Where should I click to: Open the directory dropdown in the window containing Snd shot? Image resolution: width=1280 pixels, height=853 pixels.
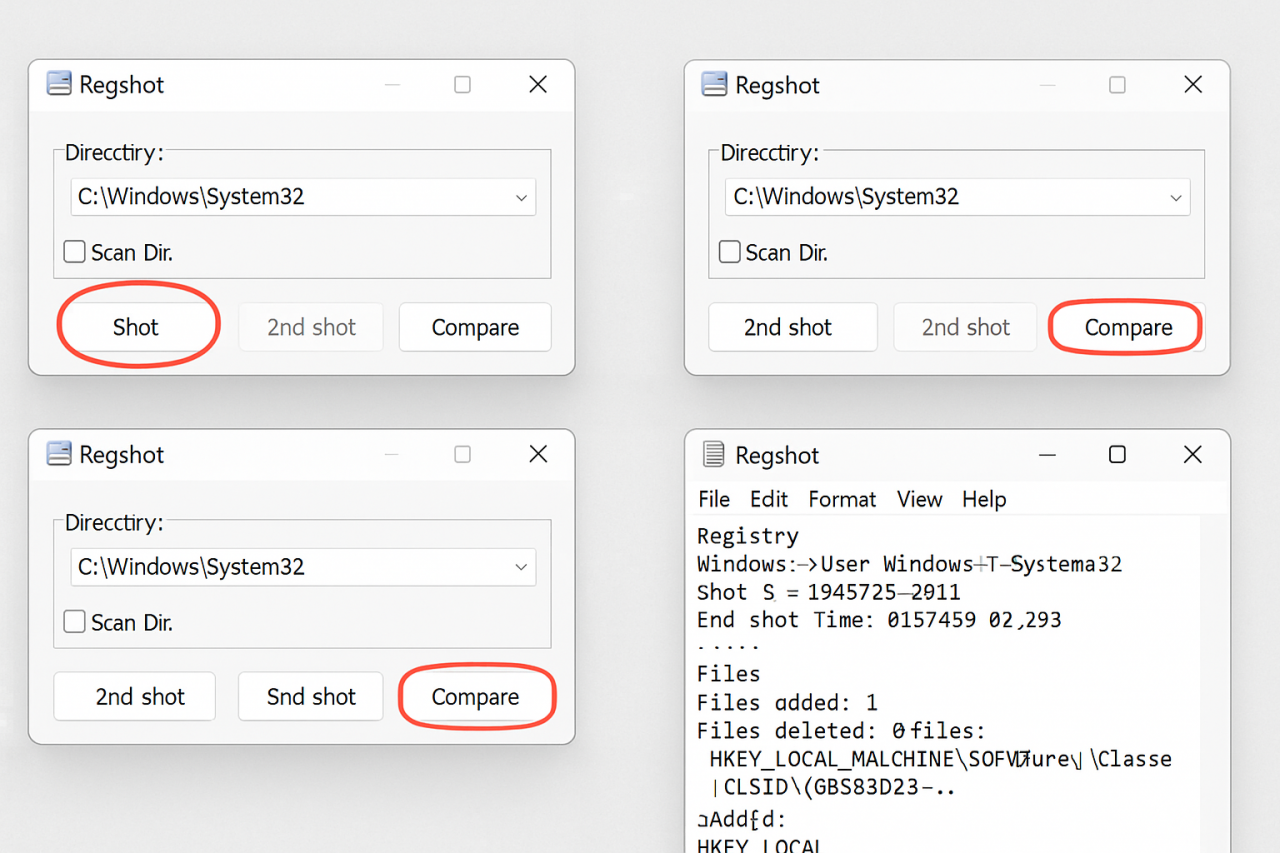click(521, 567)
